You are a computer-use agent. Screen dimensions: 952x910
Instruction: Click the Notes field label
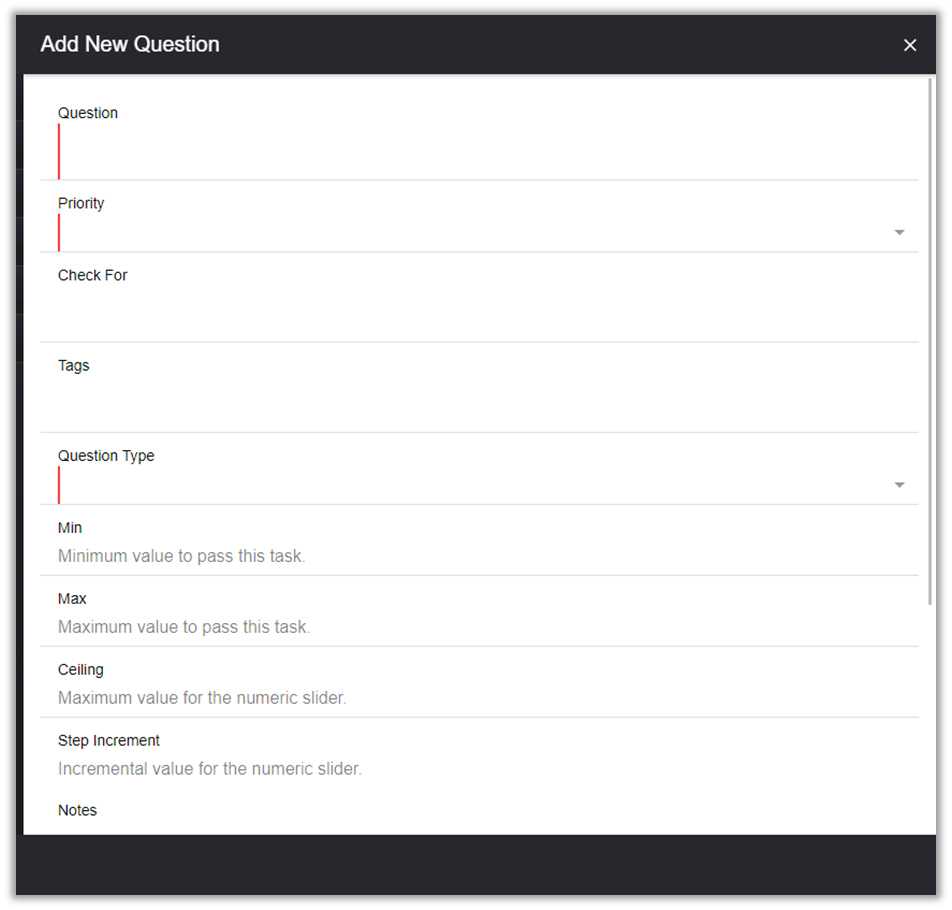(77, 810)
